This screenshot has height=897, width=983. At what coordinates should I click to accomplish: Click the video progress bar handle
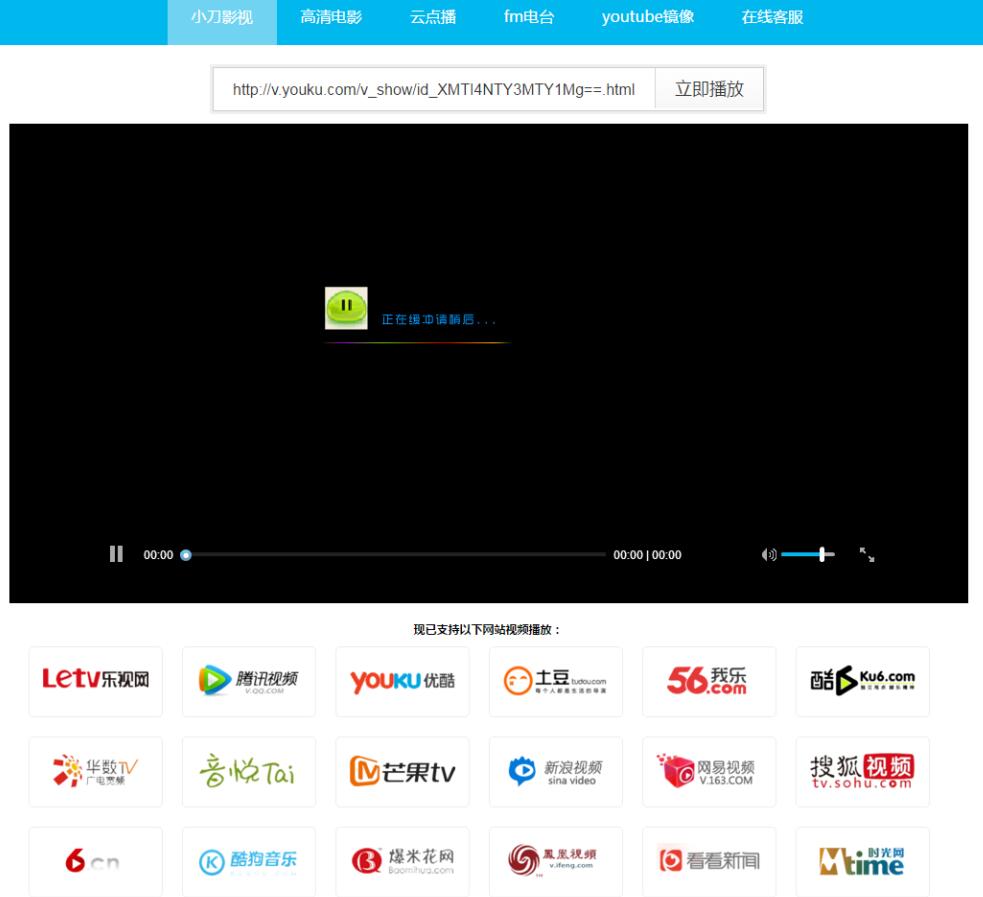[x=186, y=555]
